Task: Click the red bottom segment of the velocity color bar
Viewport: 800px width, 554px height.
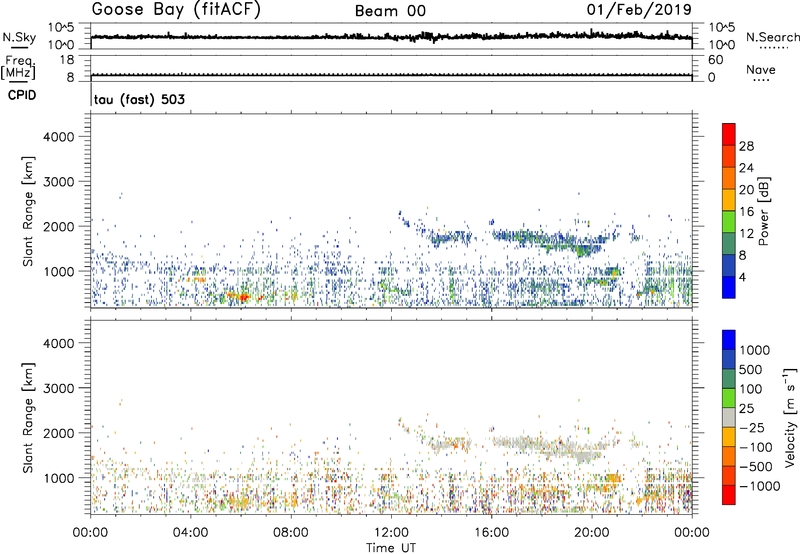Action: pyautogui.click(x=729, y=495)
